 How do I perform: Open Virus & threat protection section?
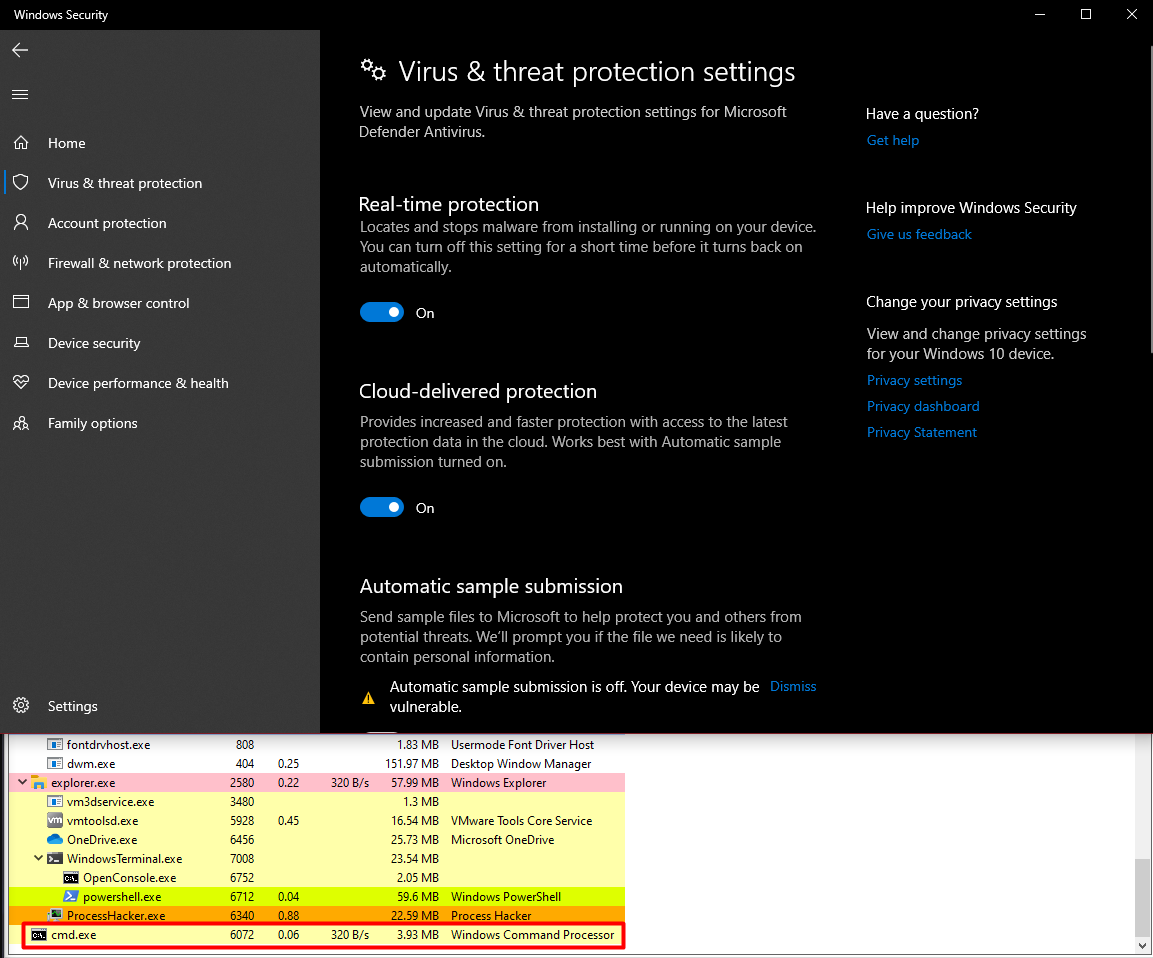124,183
